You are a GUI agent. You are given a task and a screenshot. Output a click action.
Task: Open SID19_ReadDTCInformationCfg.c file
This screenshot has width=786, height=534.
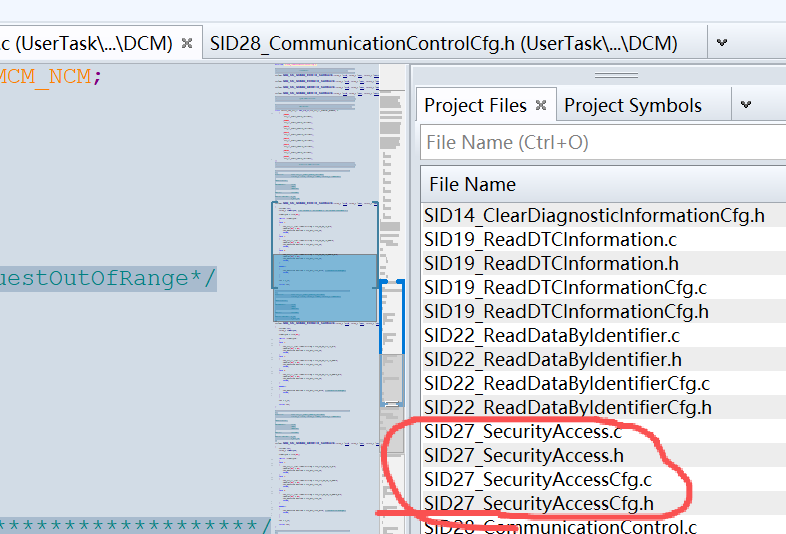coord(565,288)
